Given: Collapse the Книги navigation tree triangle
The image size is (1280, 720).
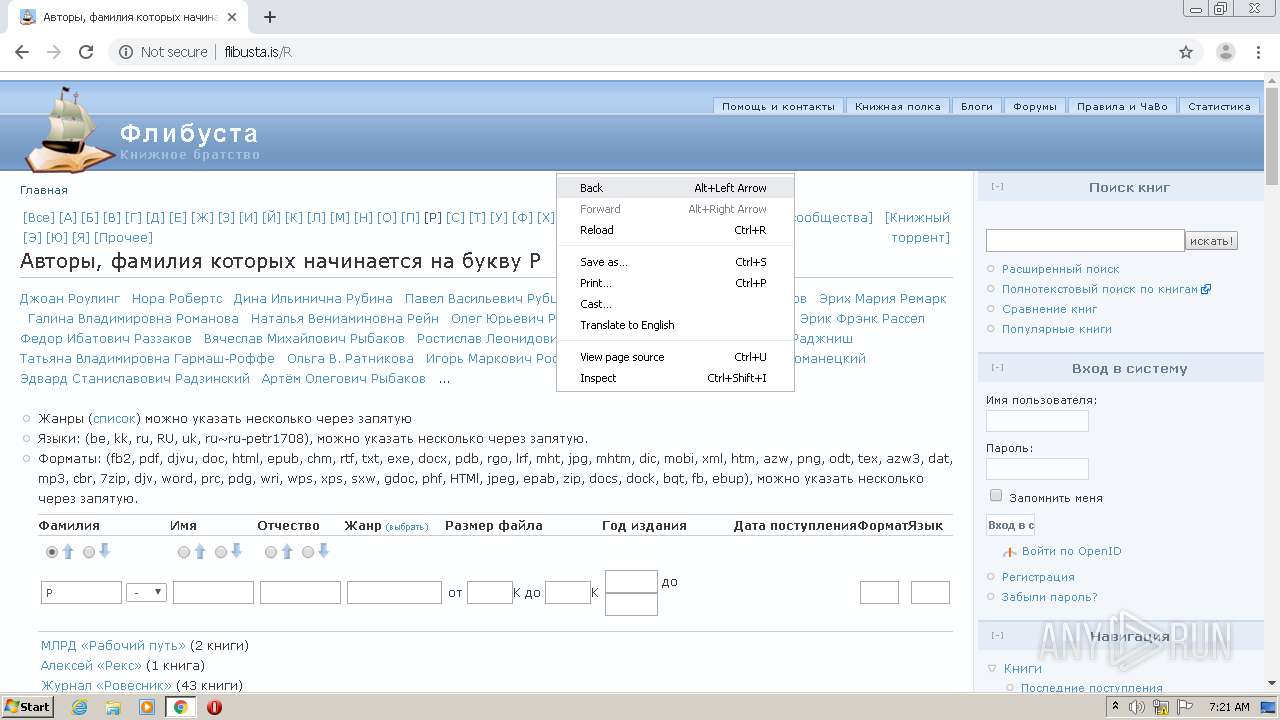Looking at the screenshot, I should point(992,669).
